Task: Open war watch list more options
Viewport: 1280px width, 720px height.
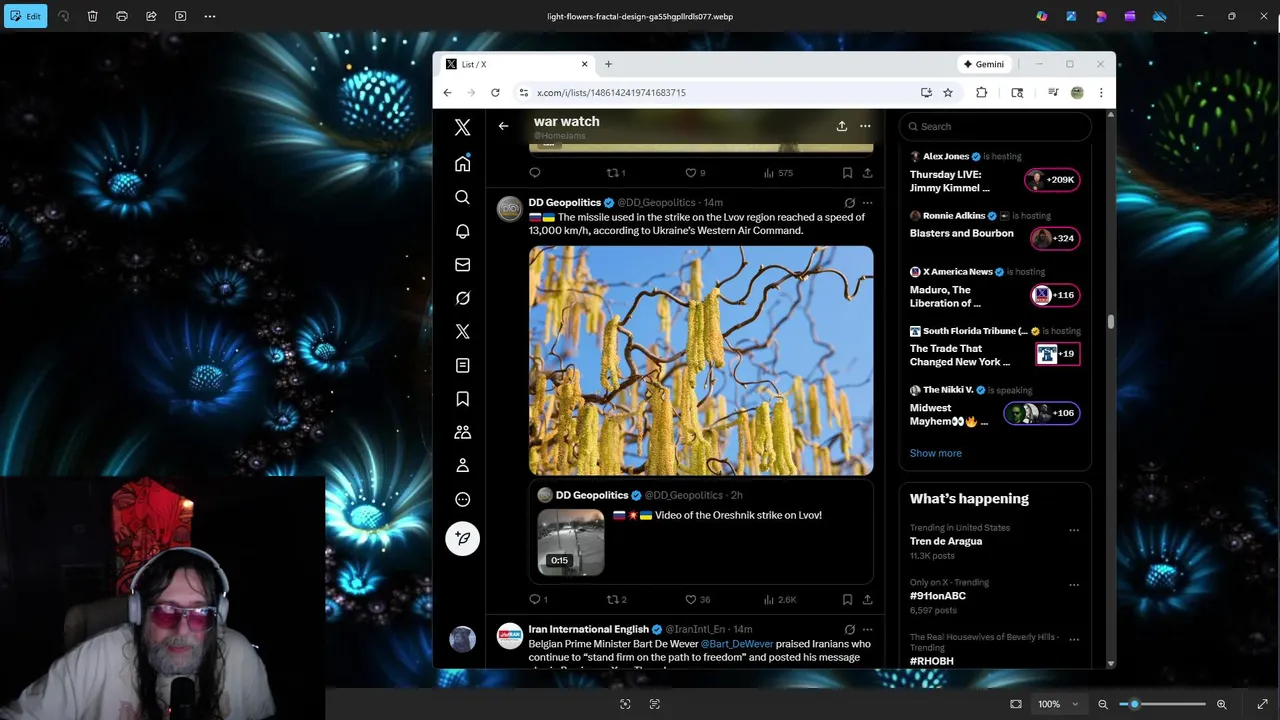Action: point(865,126)
